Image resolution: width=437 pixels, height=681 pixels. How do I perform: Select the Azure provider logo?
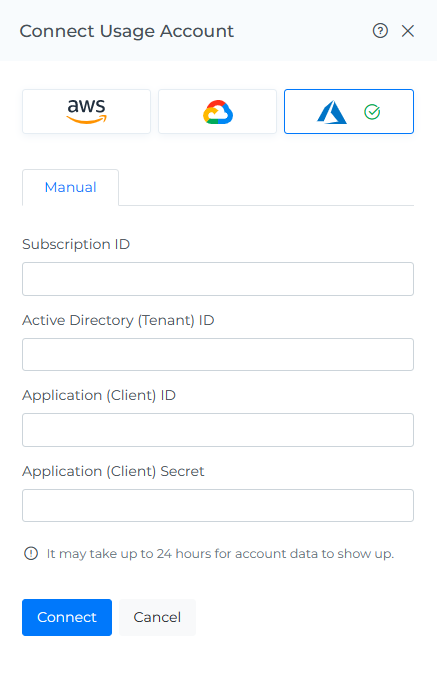[332, 112]
